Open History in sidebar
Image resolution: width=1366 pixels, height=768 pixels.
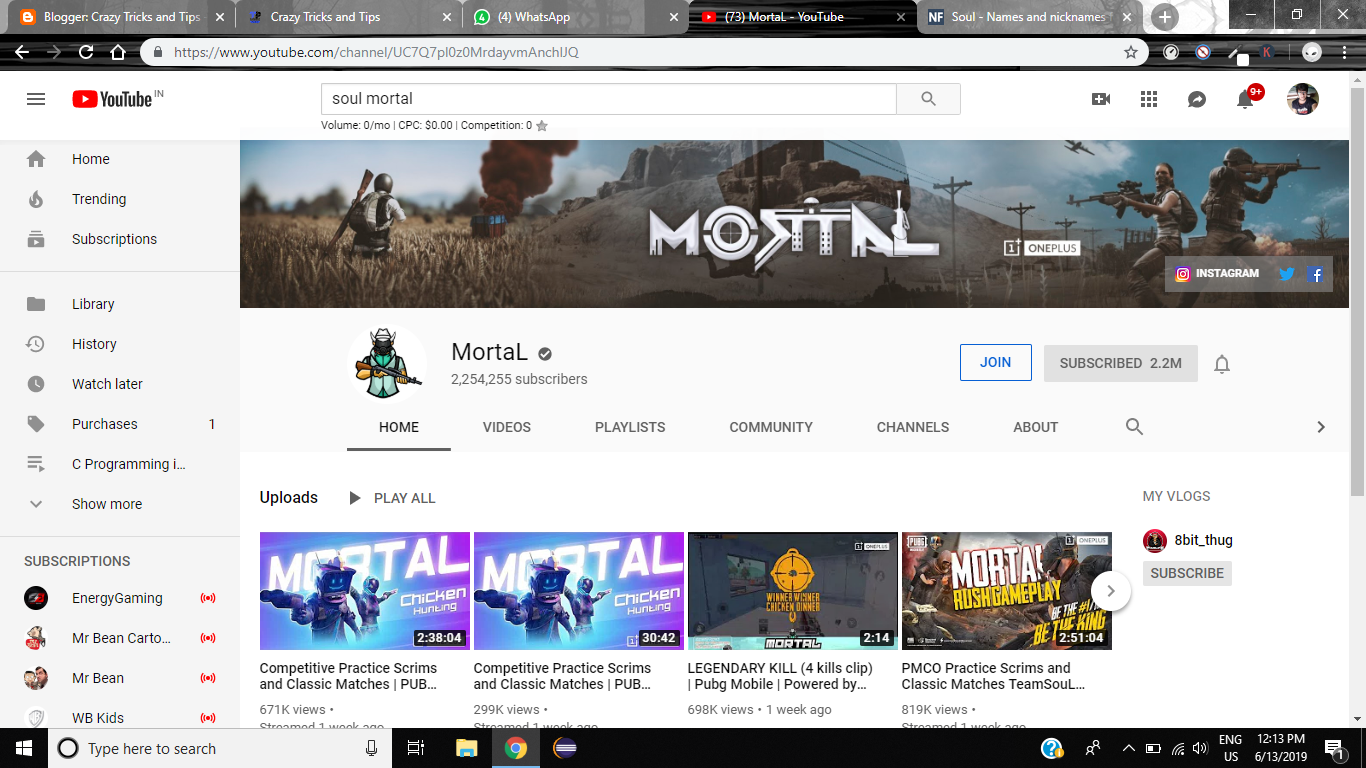point(120,344)
